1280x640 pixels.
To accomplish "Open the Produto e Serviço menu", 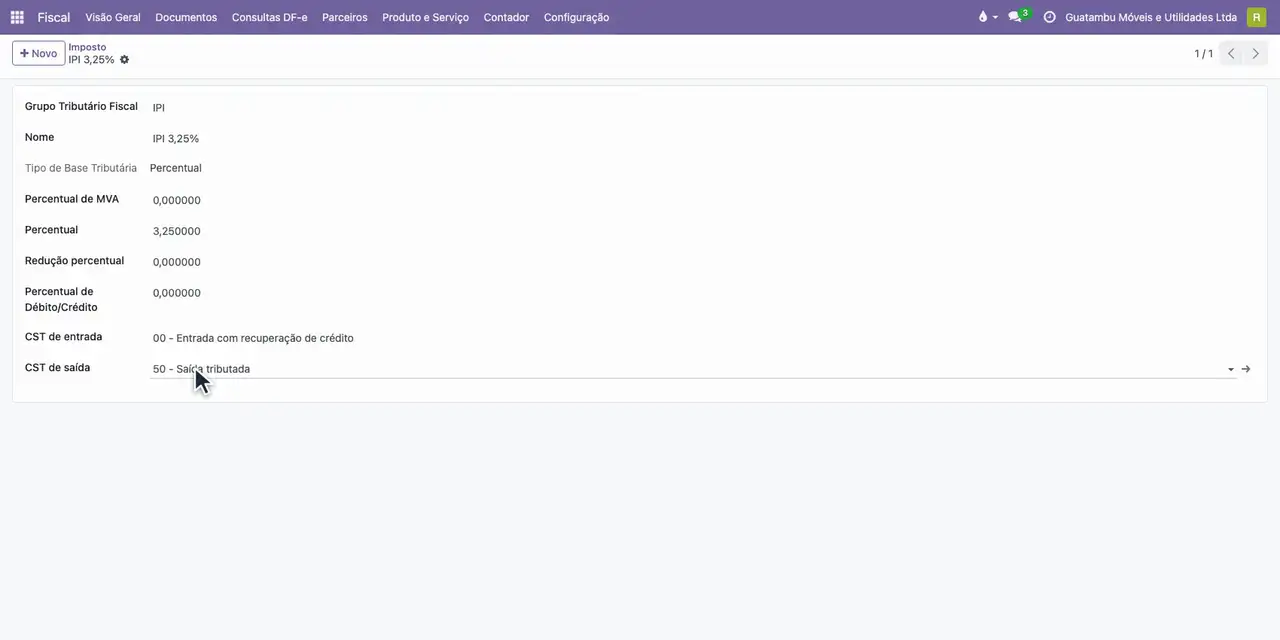I will tap(425, 17).
